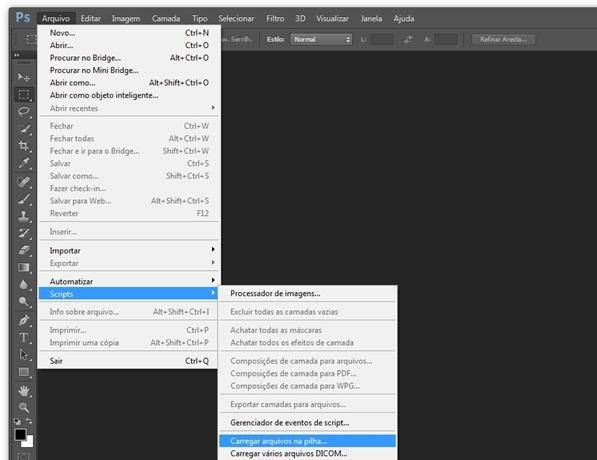Choose Abrir como objeto inteligente...

(129, 95)
